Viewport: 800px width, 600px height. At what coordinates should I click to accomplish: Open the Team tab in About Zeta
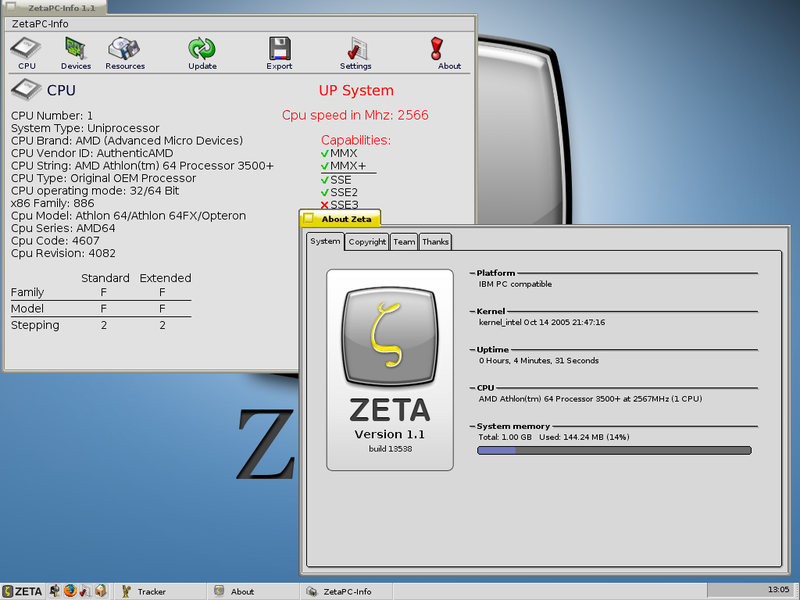(x=403, y=241)
